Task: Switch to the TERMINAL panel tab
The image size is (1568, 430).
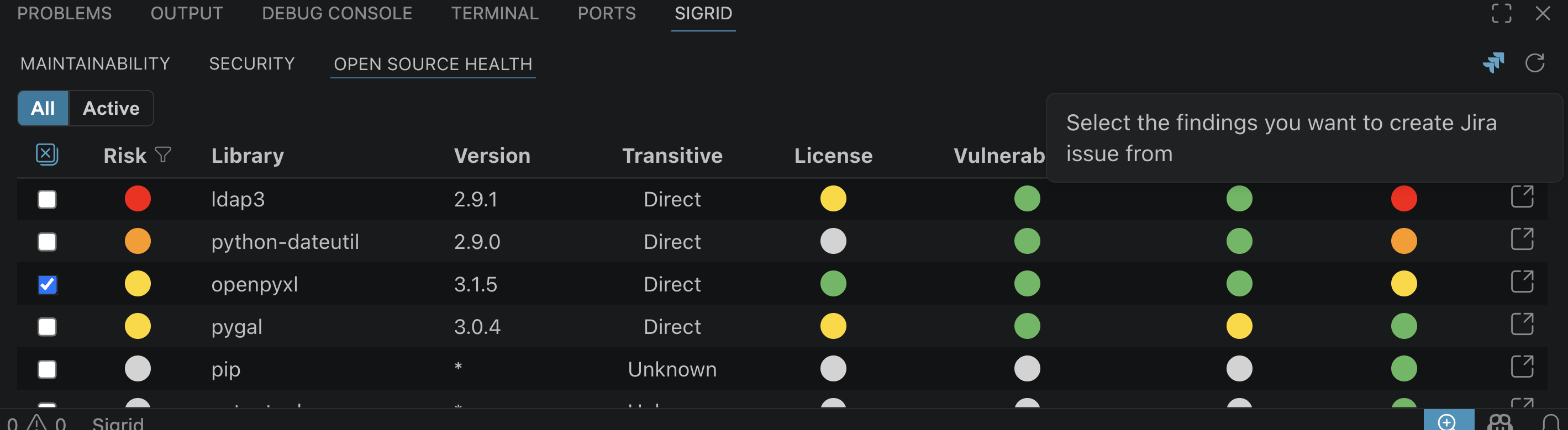Action: [x=494, y=13]
